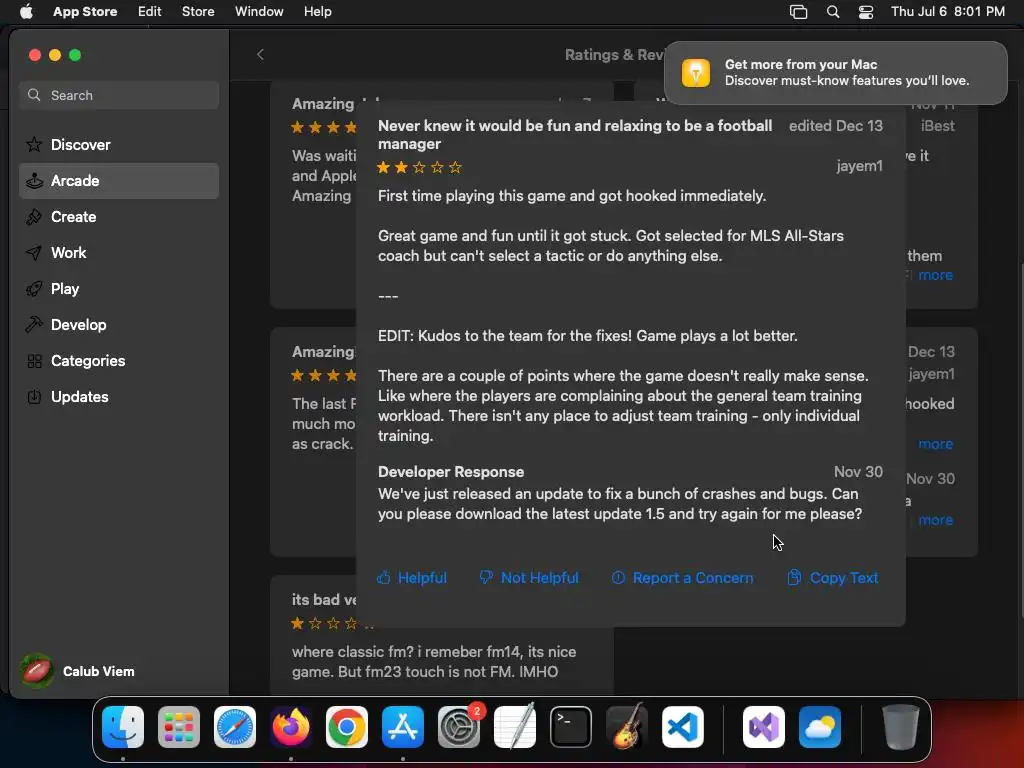The height and width of the screenshot is (768, 1024).
Task: Go to the Work section
Action: 119,253
